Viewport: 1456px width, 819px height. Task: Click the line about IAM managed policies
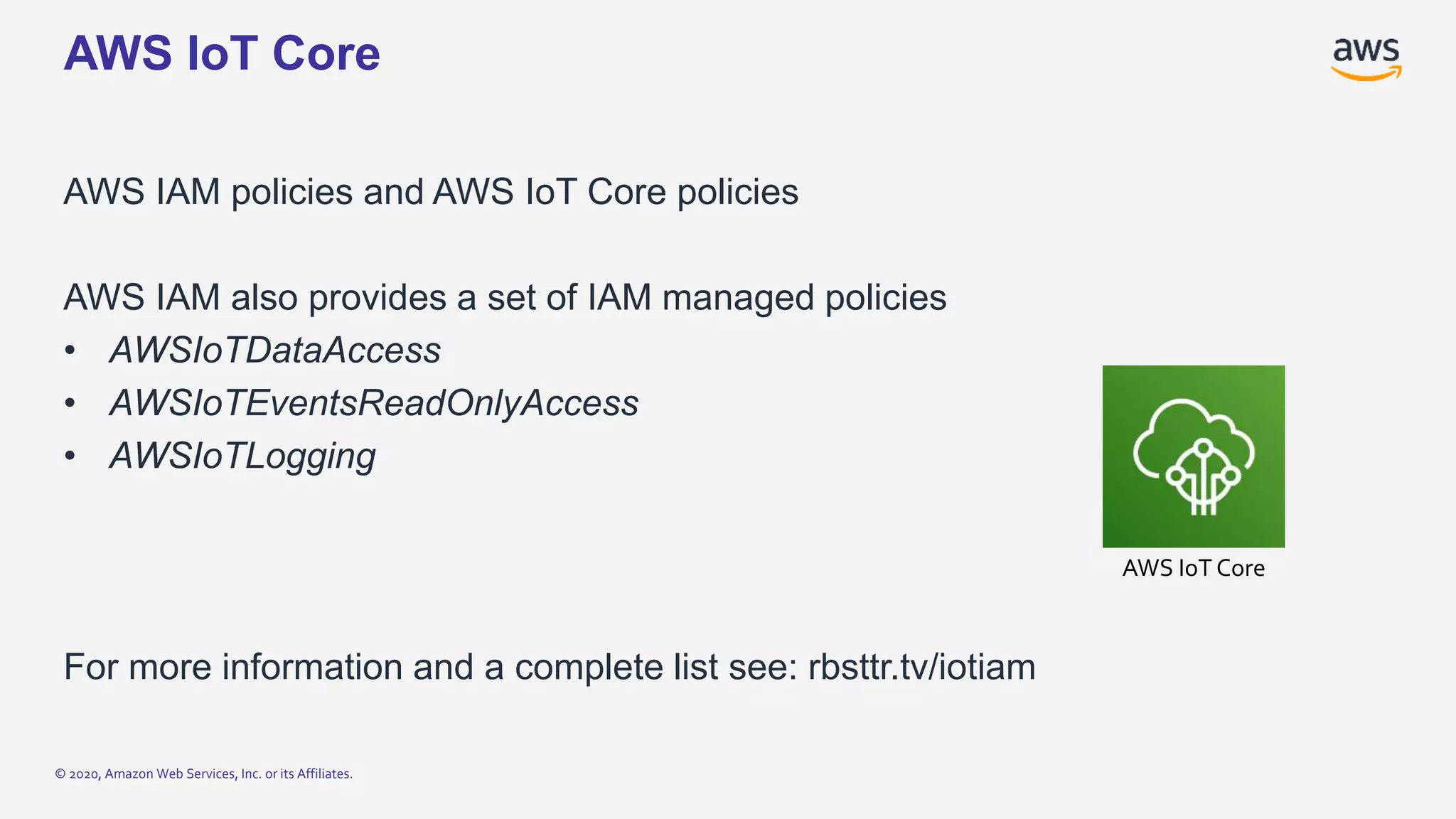point(505,297)
